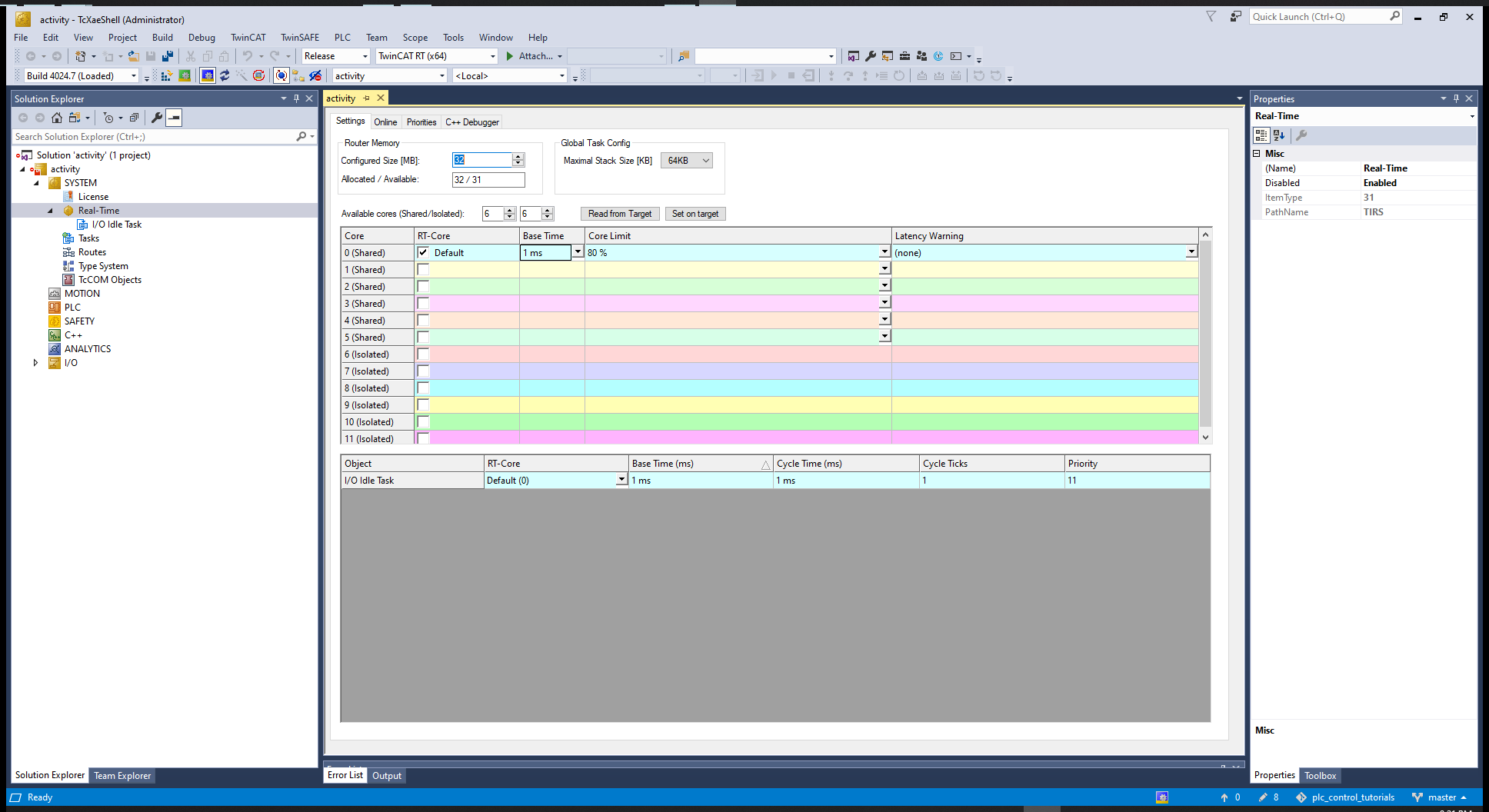Open the TwinSAFE menu
Image resolution: width=1489 pixels, height=812 pixels.
click(299, 37)
